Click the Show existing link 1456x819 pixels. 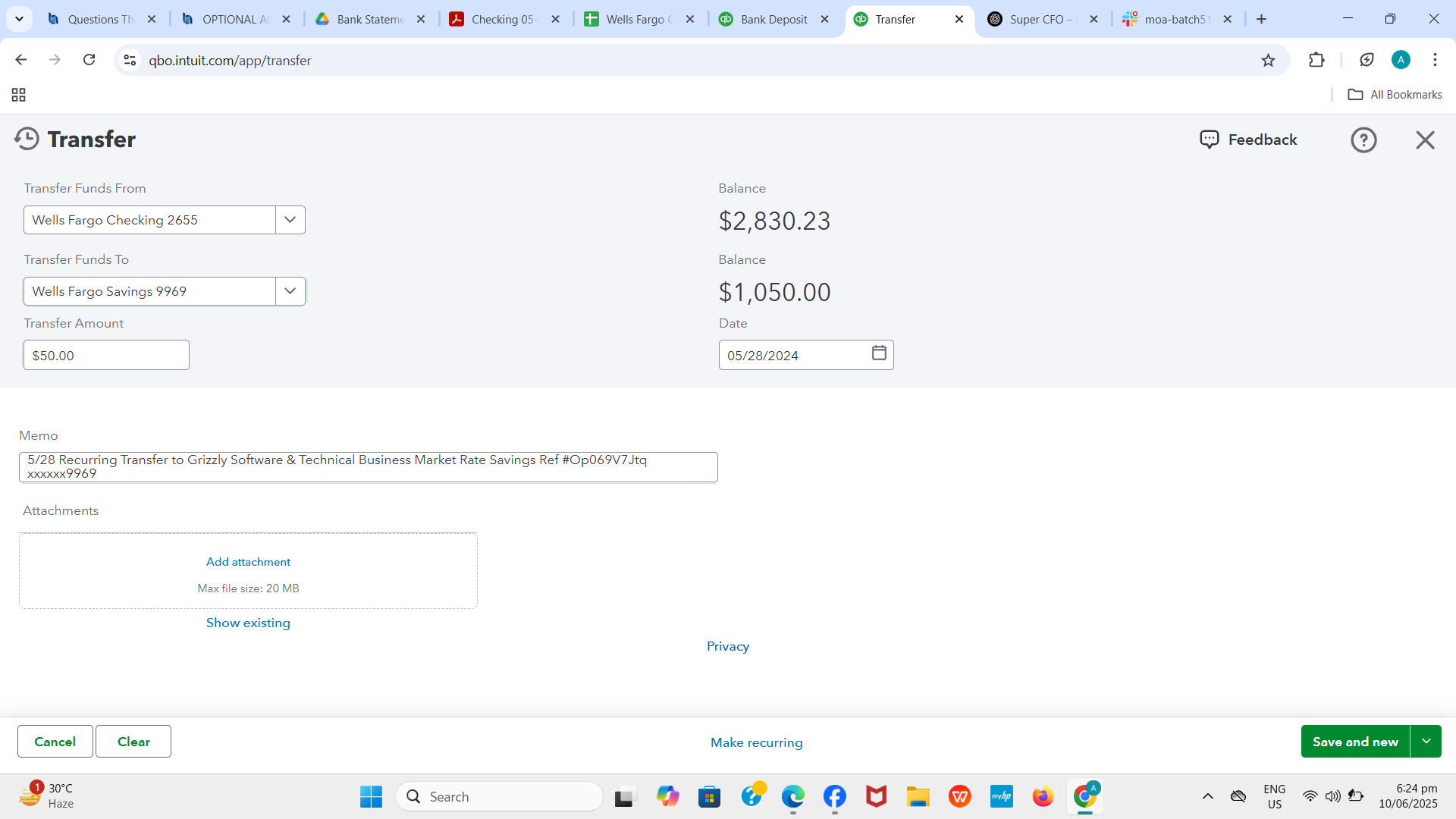tap(248, 623)
